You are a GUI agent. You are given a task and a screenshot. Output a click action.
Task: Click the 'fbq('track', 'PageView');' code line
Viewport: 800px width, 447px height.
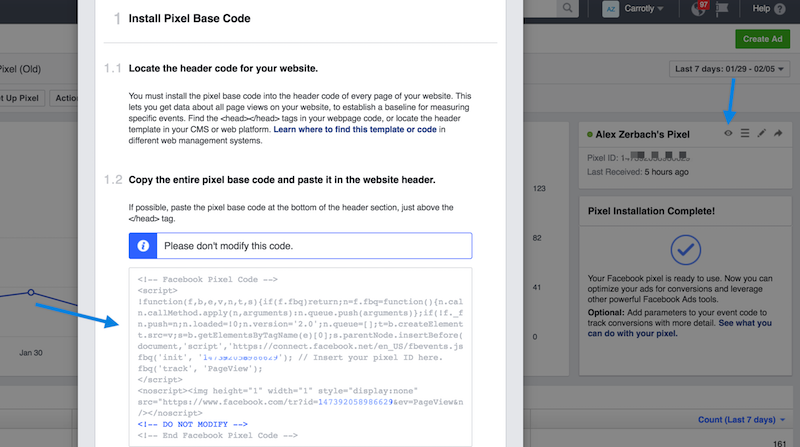pyautogui.click(x=200, y=368)
